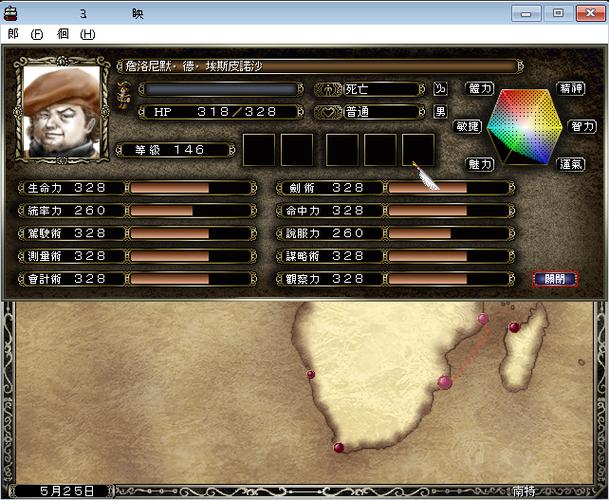609x500 pixels.
Task: Click the 觀察力 328 progress bar
Action: click(x=449, y=279)
